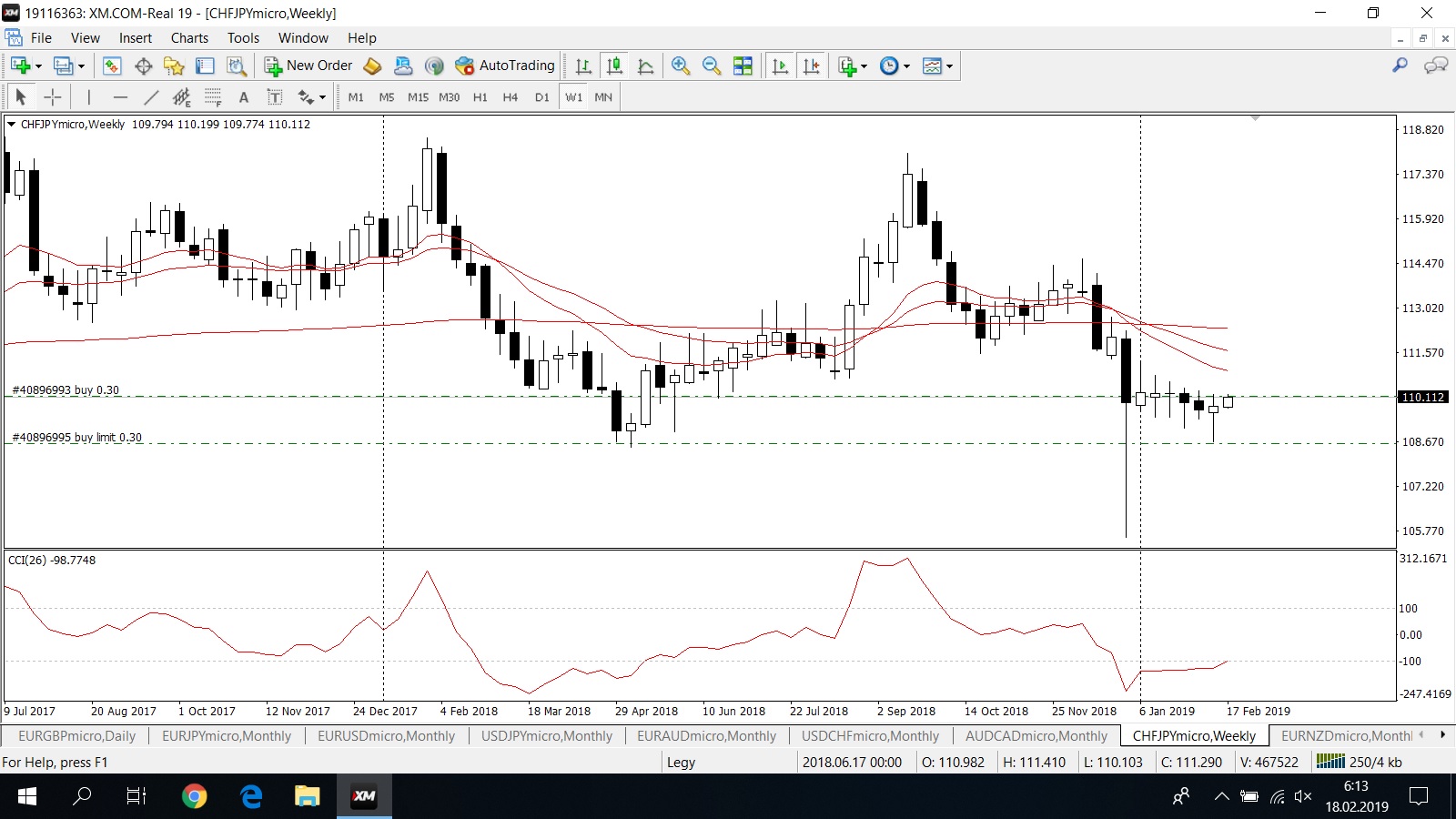
Task: Click the New Chart icon
Action: [x=21, y=66]
